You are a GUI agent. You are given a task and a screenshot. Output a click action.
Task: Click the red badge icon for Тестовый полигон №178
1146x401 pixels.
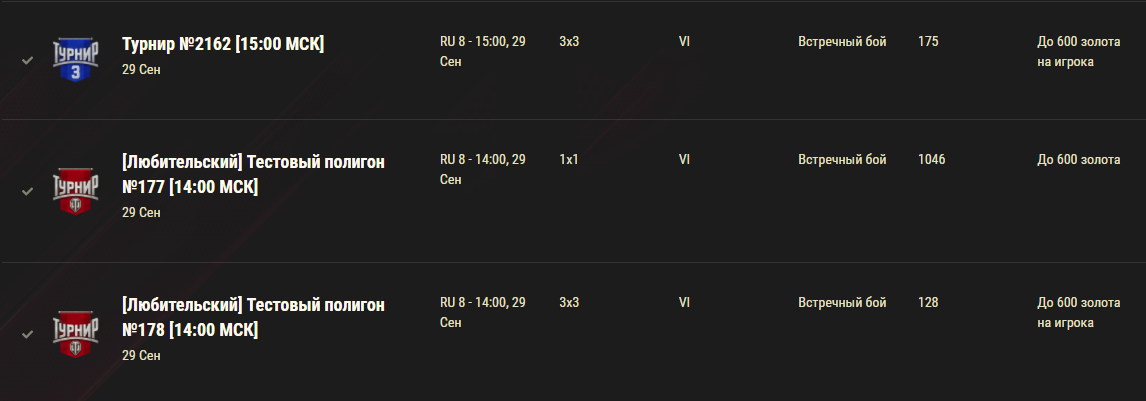coord(75,335)
